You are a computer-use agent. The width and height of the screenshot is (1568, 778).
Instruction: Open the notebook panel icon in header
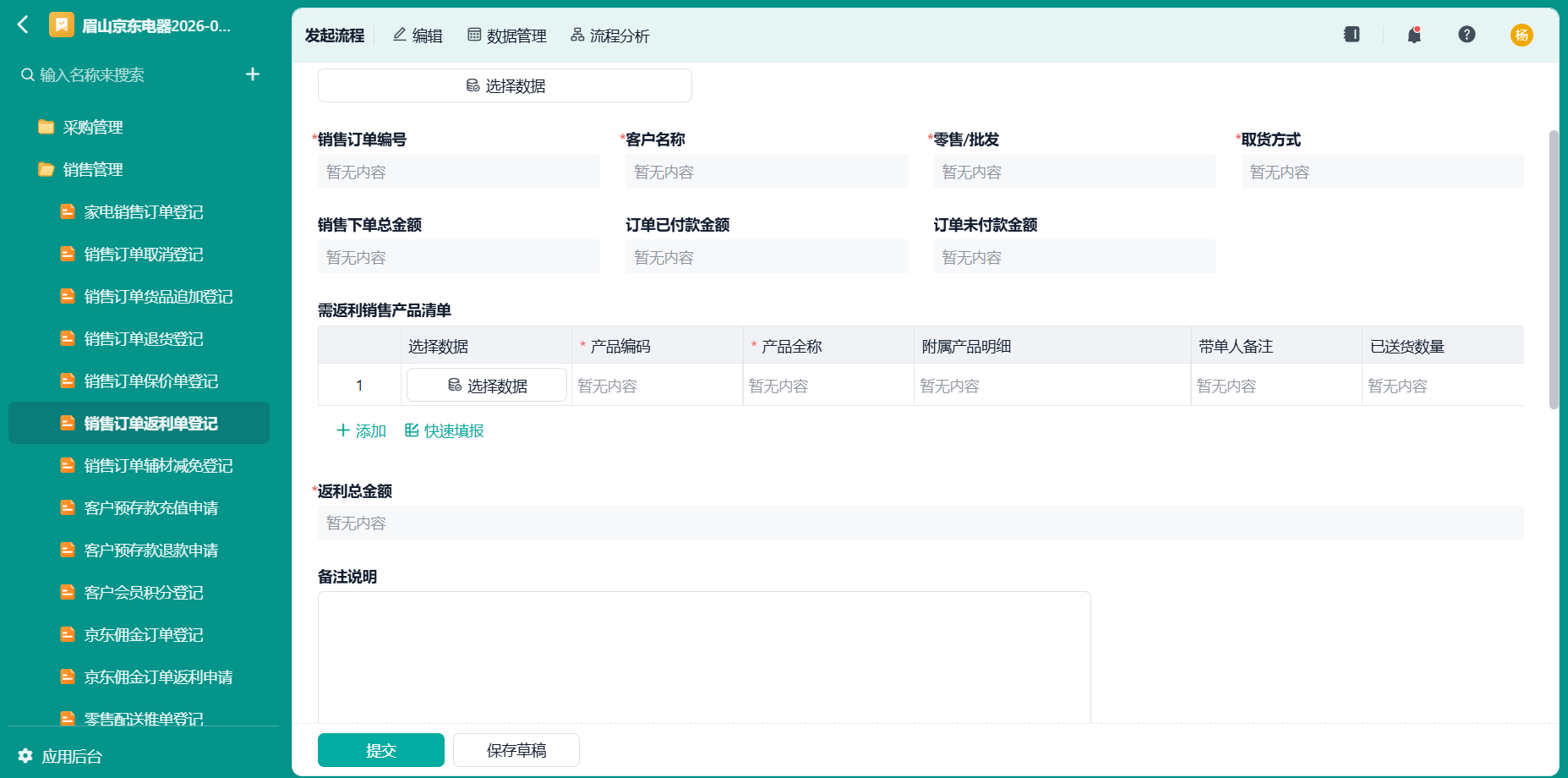click(1352, 35)
